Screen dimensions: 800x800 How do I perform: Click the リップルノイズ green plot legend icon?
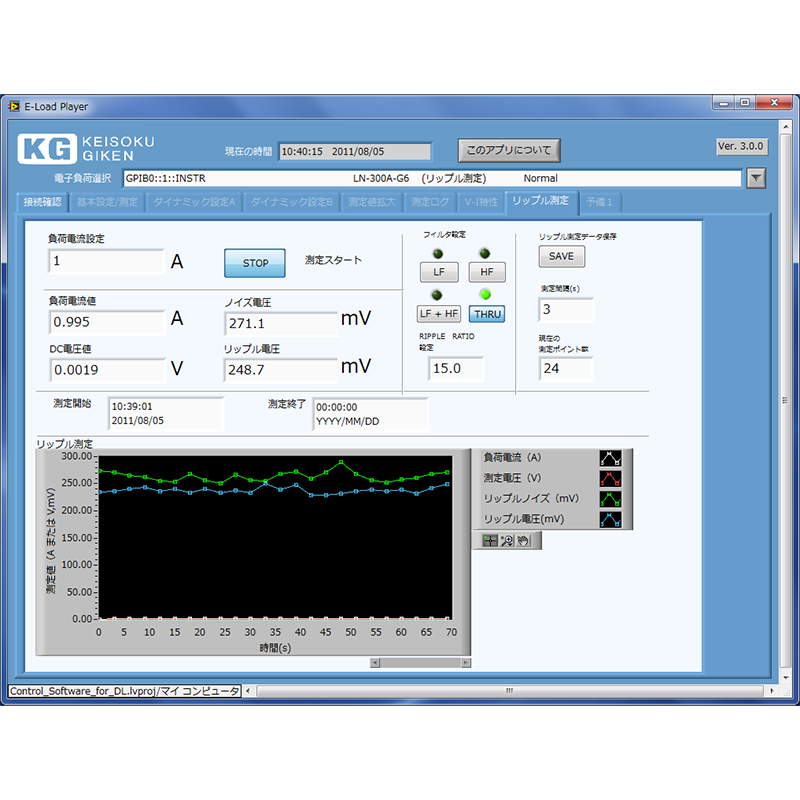coord(610,499)
